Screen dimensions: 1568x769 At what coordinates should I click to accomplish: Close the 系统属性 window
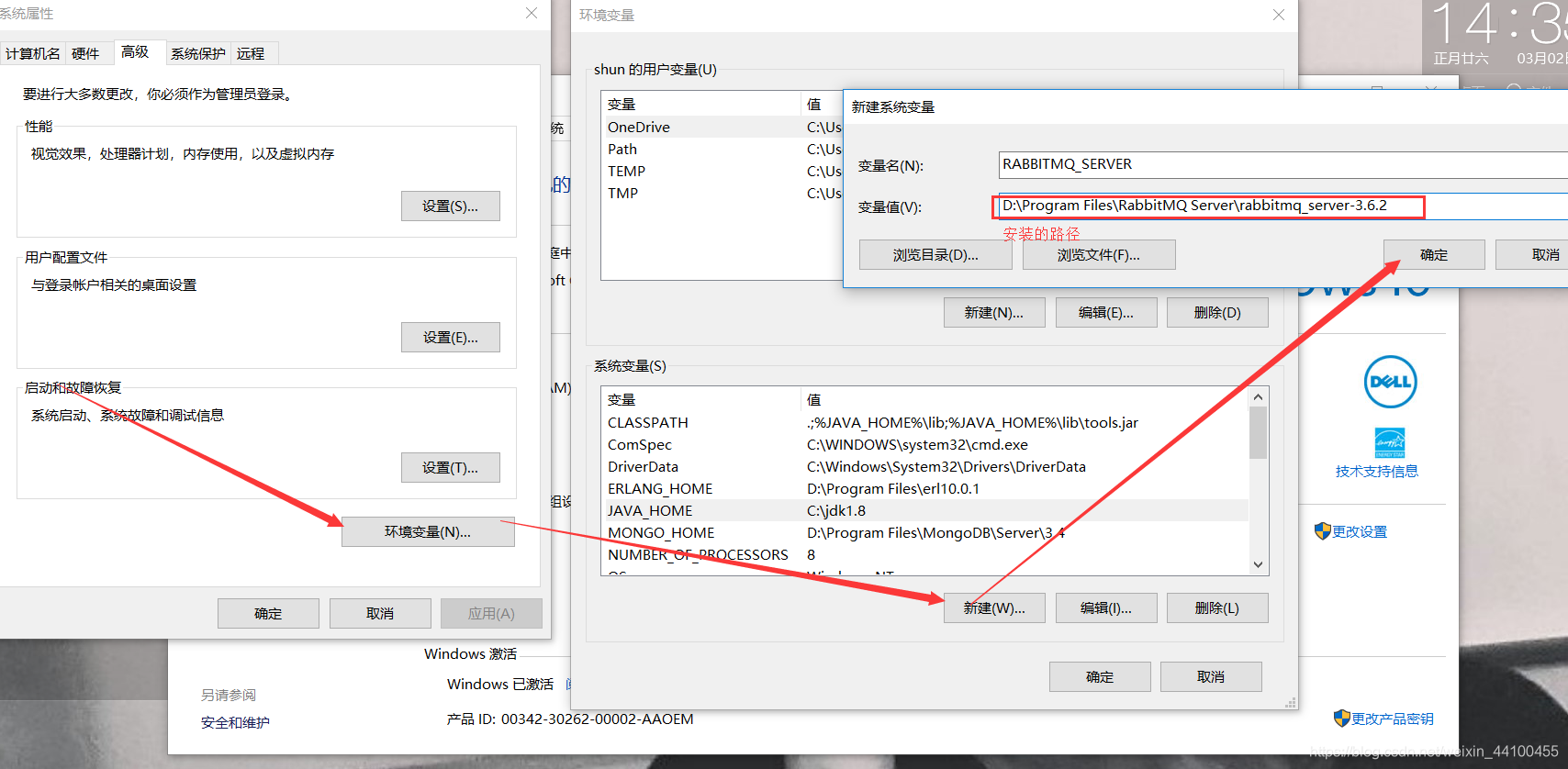tap(532, 13)
